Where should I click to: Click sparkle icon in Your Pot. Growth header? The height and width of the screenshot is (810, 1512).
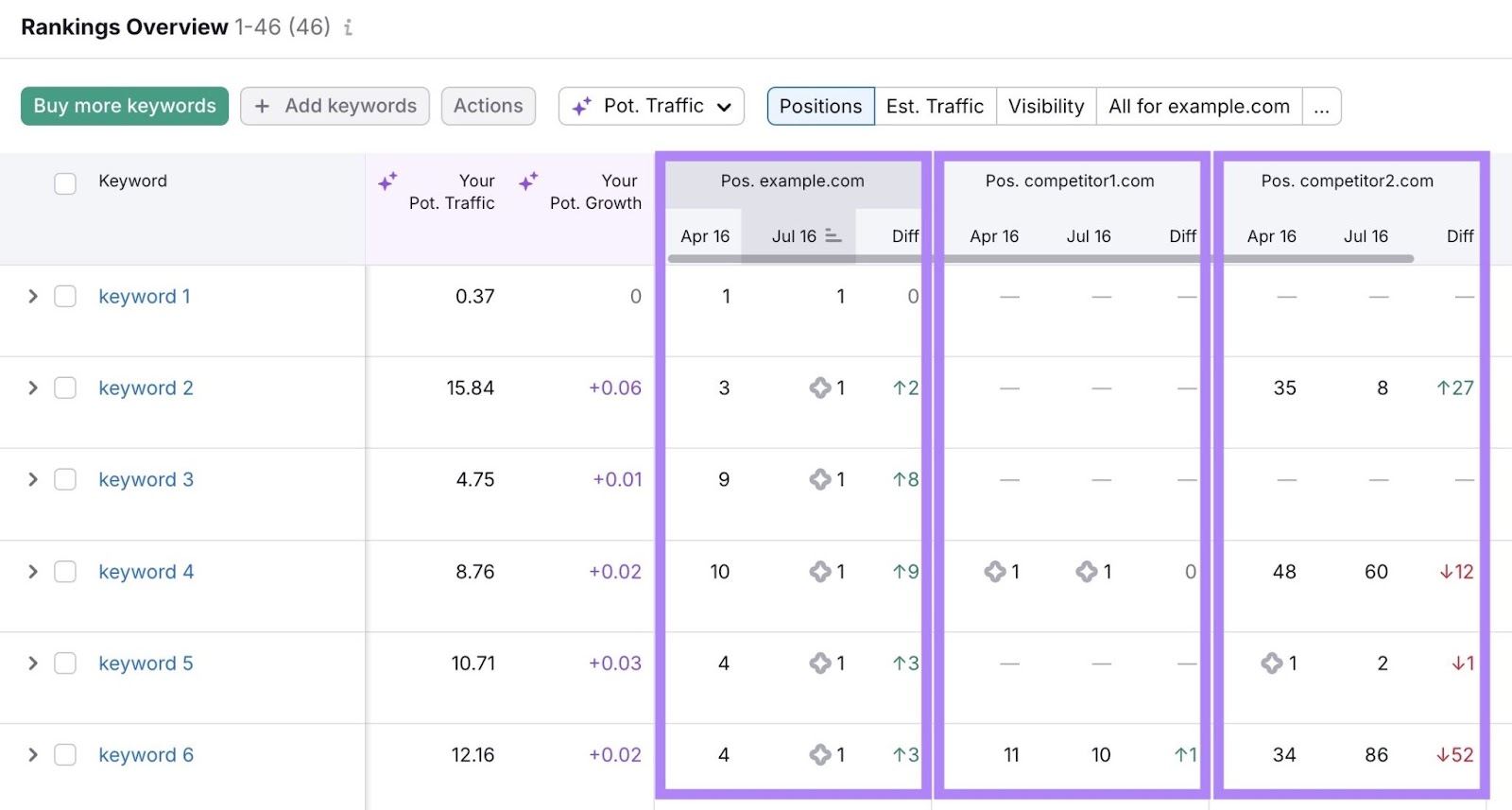click(528, 181)
